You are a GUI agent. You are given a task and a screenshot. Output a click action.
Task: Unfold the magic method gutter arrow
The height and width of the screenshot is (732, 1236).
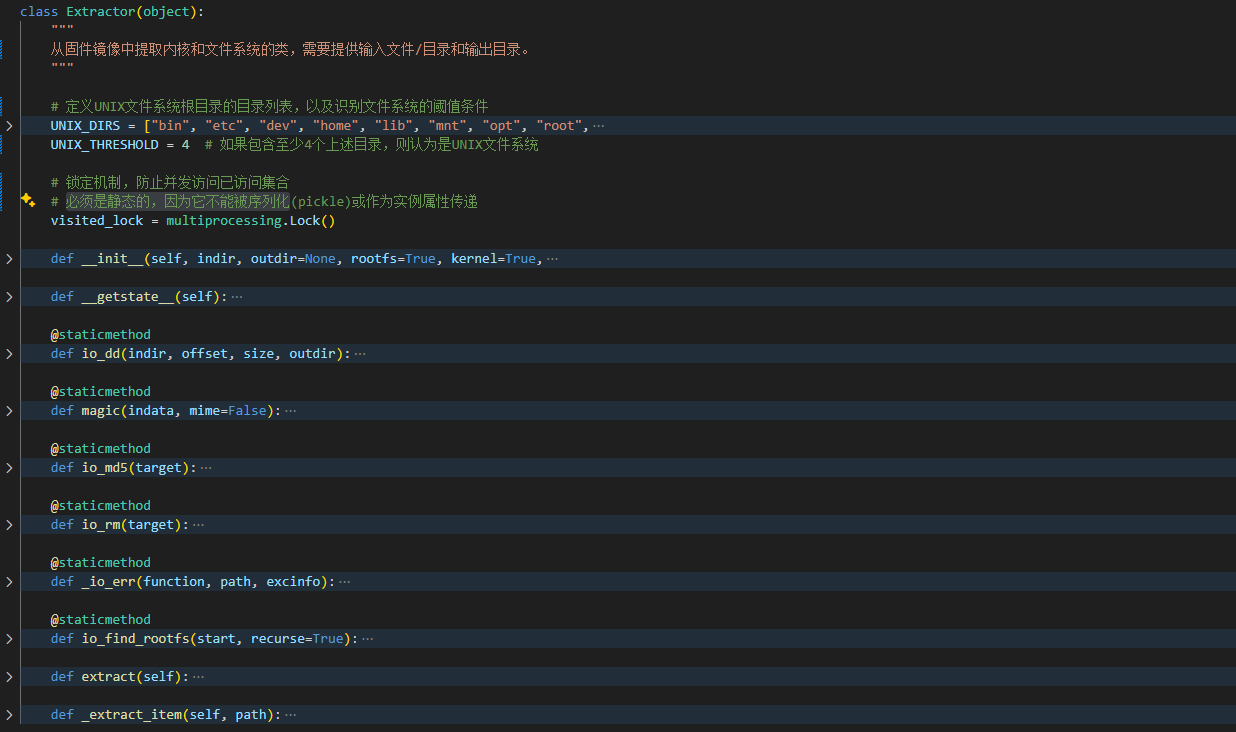pyautogui.click(x=9, y=411)
